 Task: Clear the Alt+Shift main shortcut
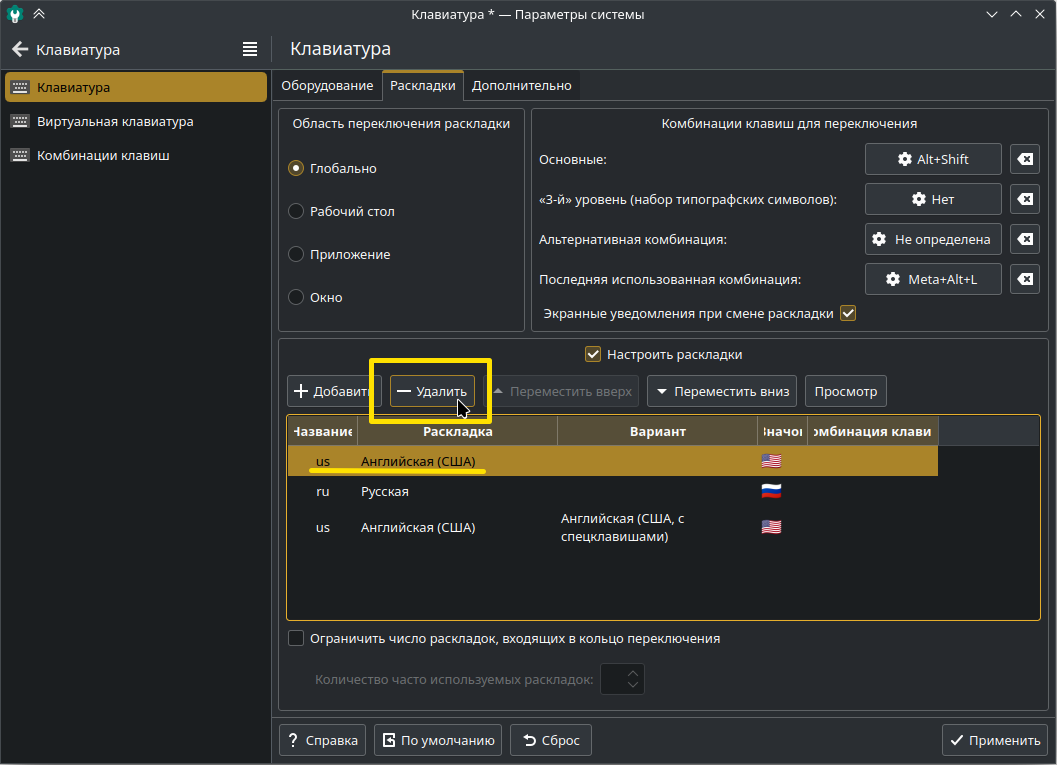coord(1025,159)
